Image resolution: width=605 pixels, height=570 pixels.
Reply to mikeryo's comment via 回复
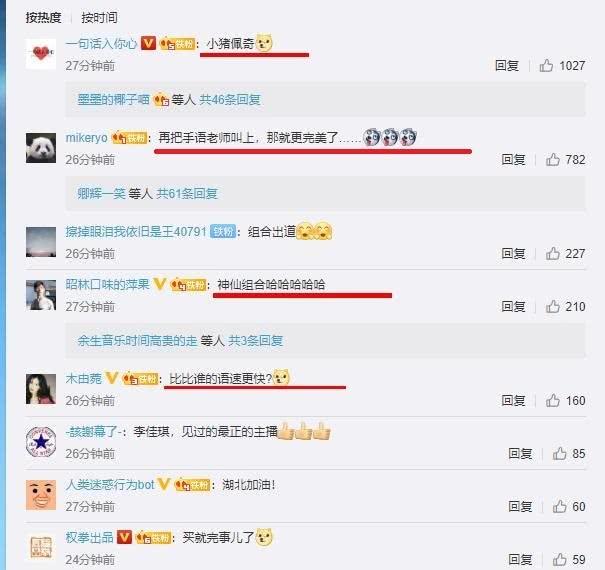point(513,159)
